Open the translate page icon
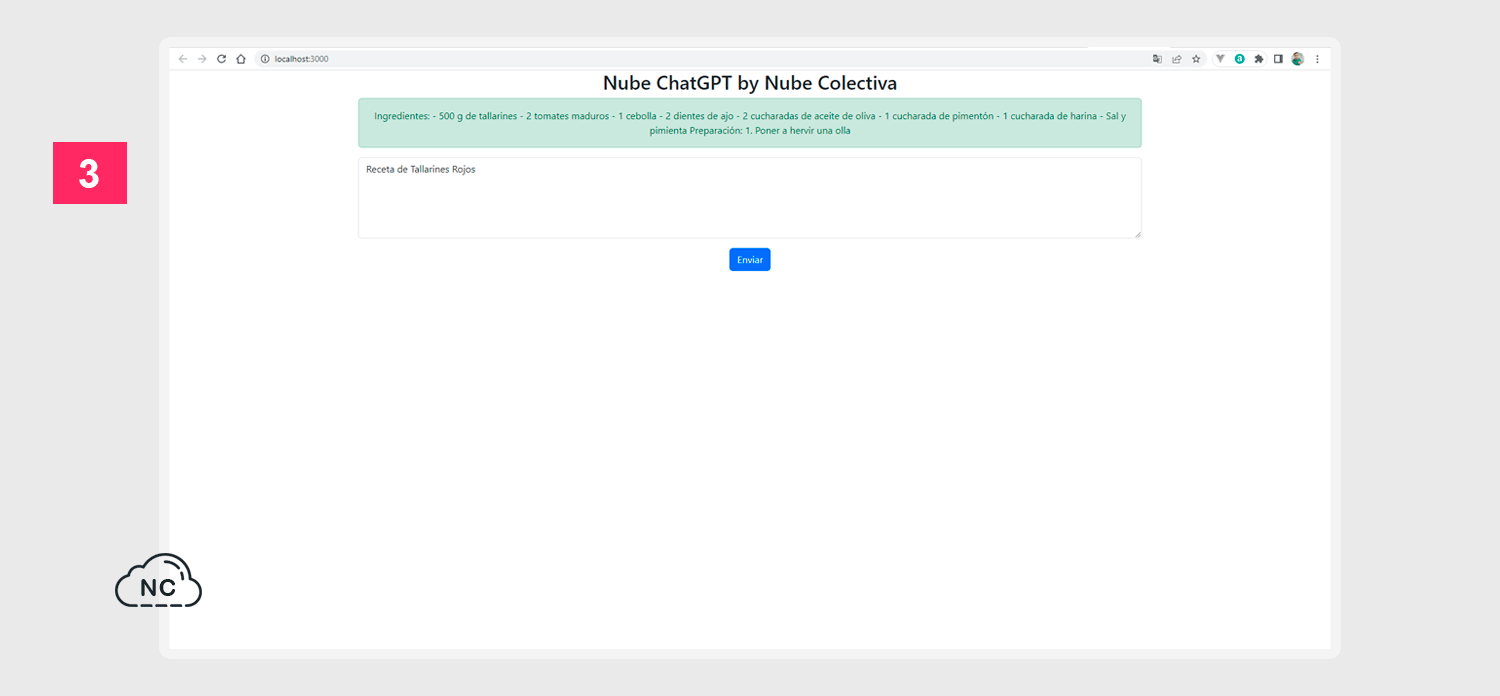 [1157, 59]
